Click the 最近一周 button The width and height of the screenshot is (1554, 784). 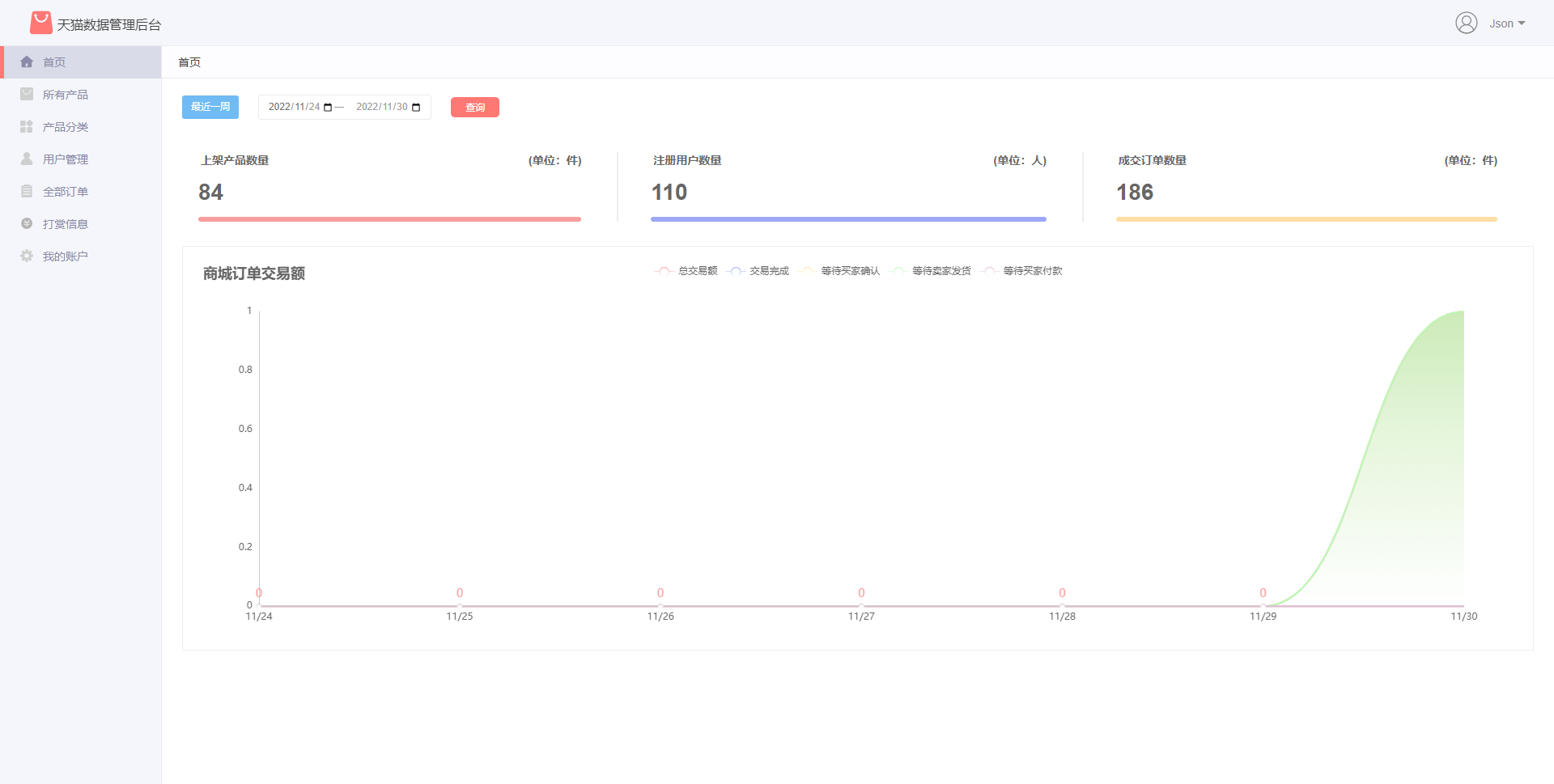pos(210,107)
